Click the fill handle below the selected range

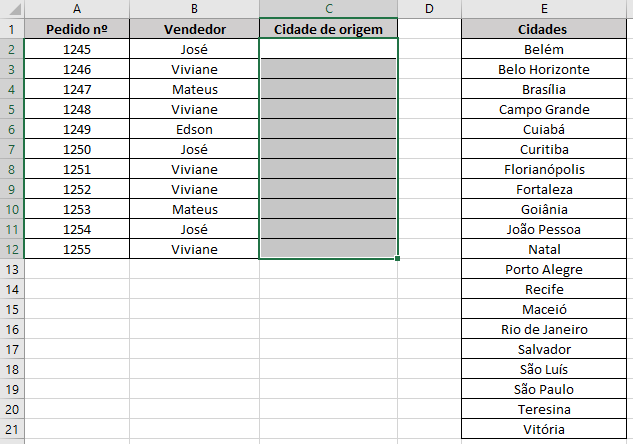[x=398, y=259]
